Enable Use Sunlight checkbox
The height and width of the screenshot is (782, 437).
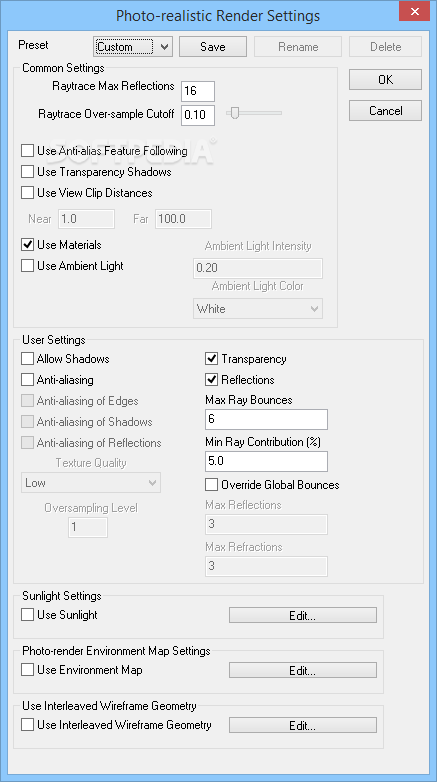27,615
